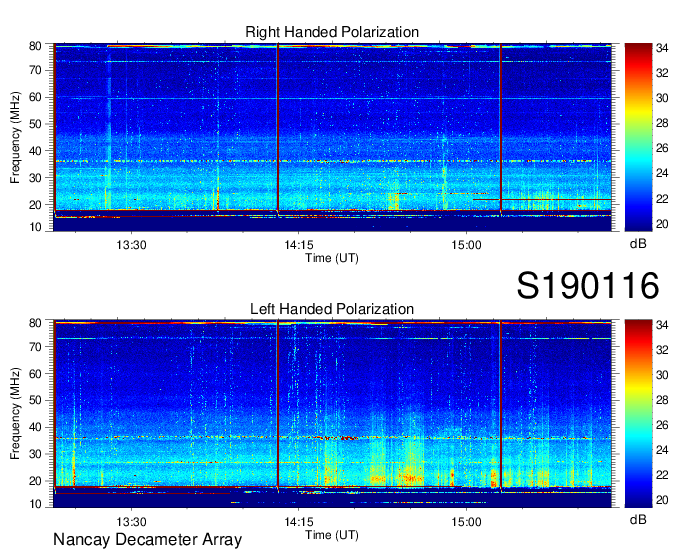This screenshot has width=680, height=552.
Task: Click the 'Time (UT)' axis label of bottom plot
Action: (x=332, y=535)
